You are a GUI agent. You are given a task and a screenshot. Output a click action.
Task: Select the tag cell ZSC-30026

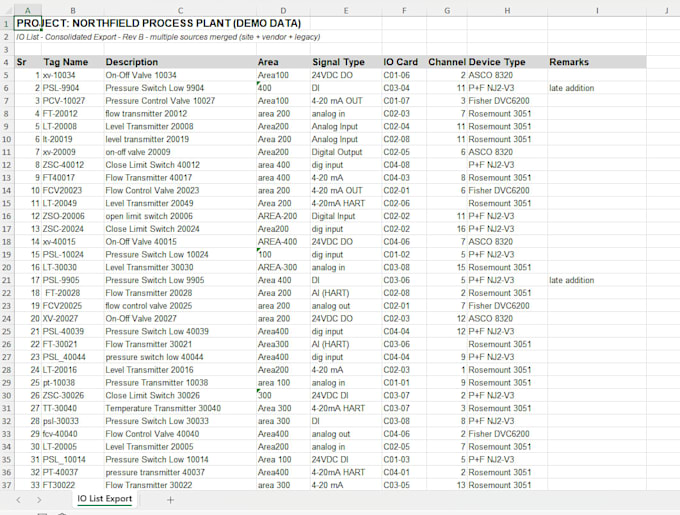point(73,395)
